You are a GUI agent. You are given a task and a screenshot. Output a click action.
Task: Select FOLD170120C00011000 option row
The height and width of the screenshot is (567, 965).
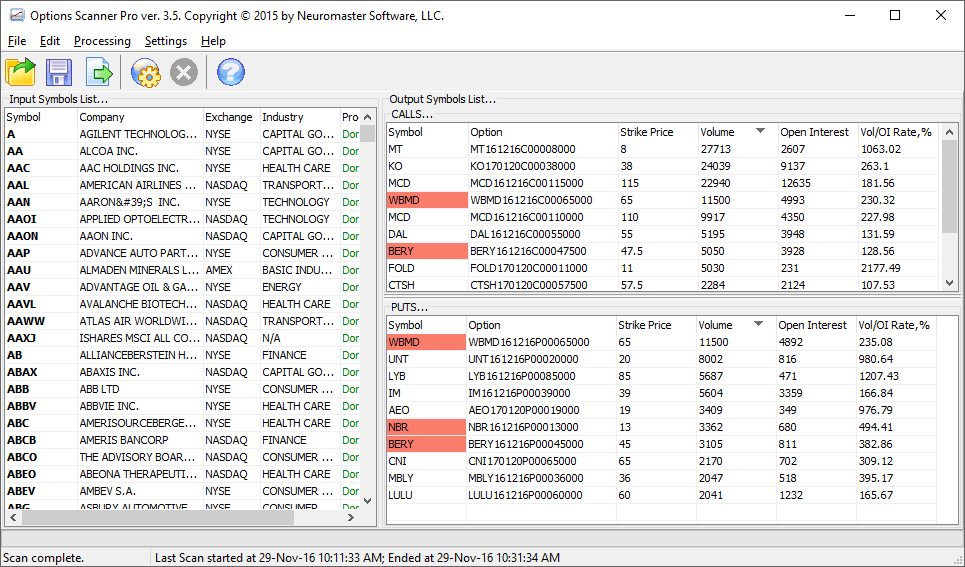tap(529, 268)
